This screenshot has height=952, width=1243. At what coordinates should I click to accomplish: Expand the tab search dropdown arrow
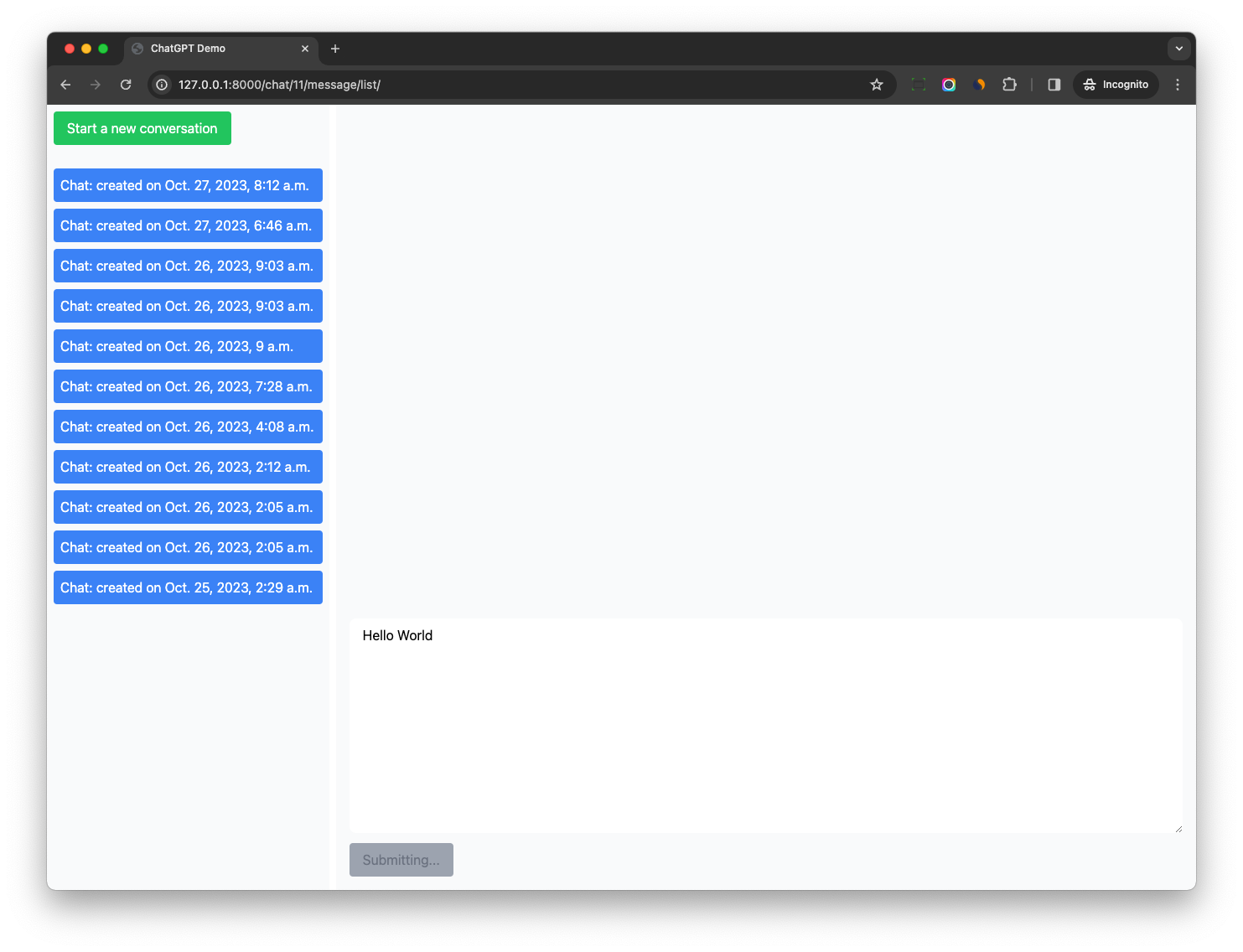[x=1178, y=49]
